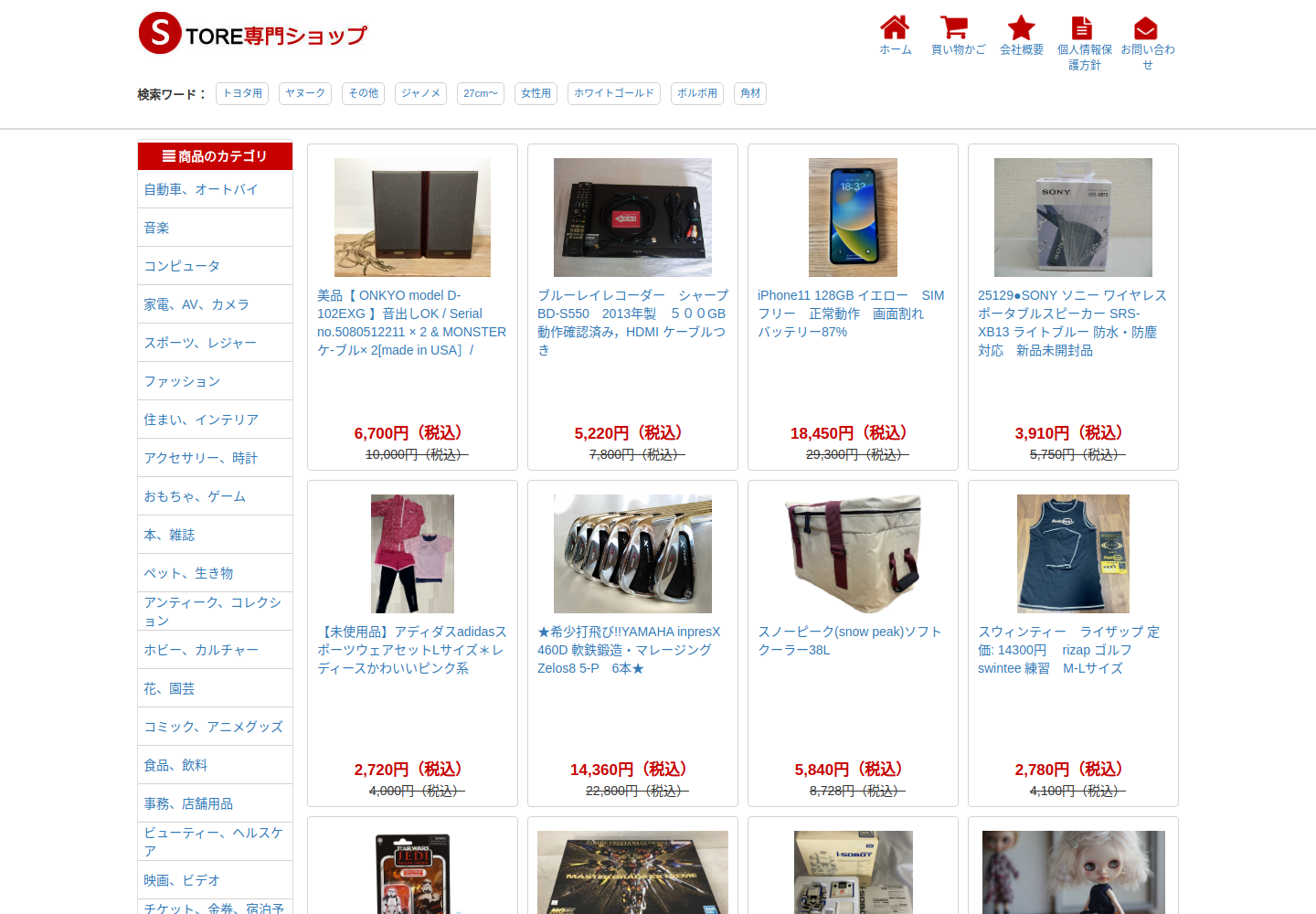Open category コミック、アニメグッズ

click(x=215, y=727)
